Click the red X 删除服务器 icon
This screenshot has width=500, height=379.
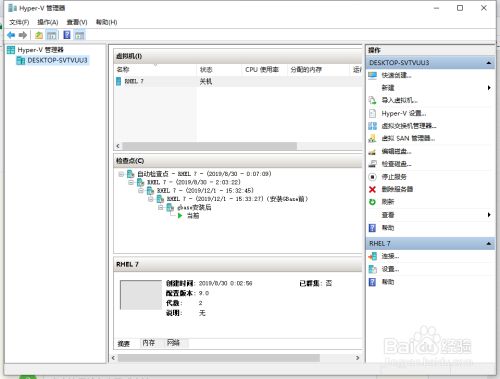click(x=372, y=189)
